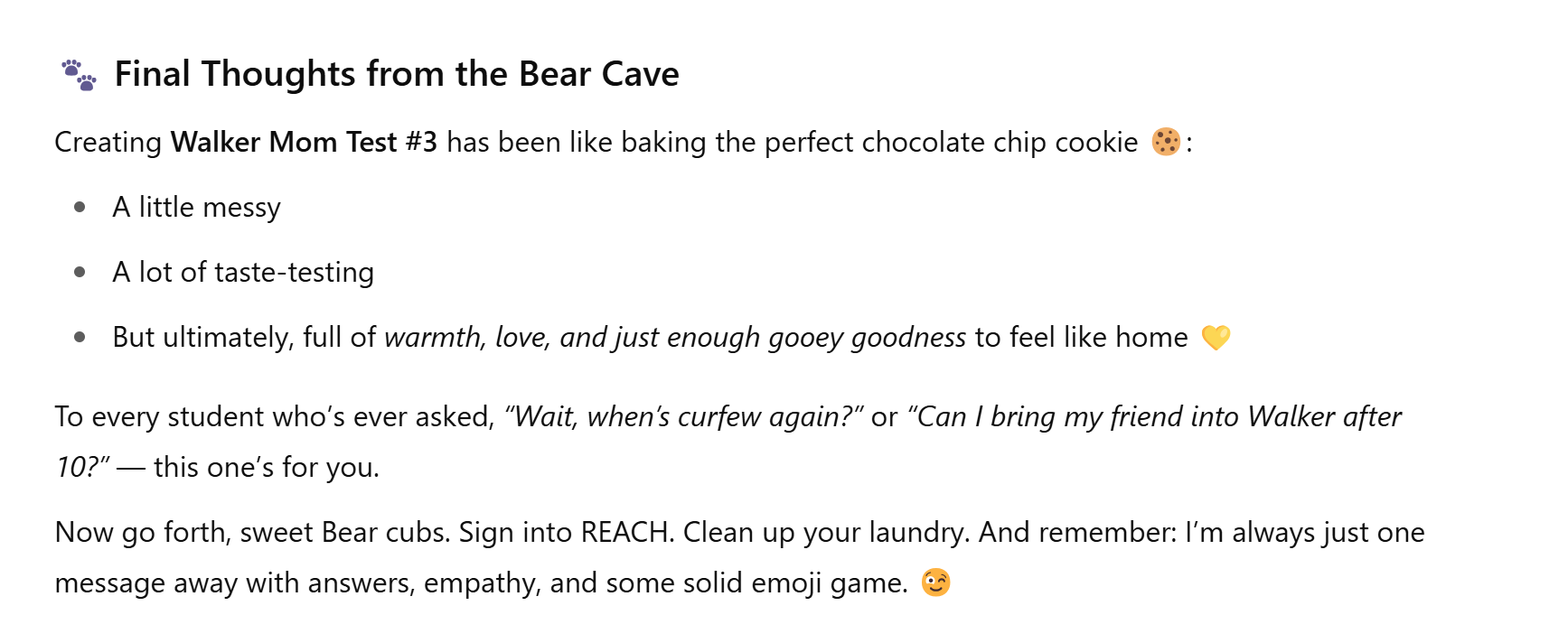
Task: Click the paw prints emoji
Action: click(x=79, y=75)
